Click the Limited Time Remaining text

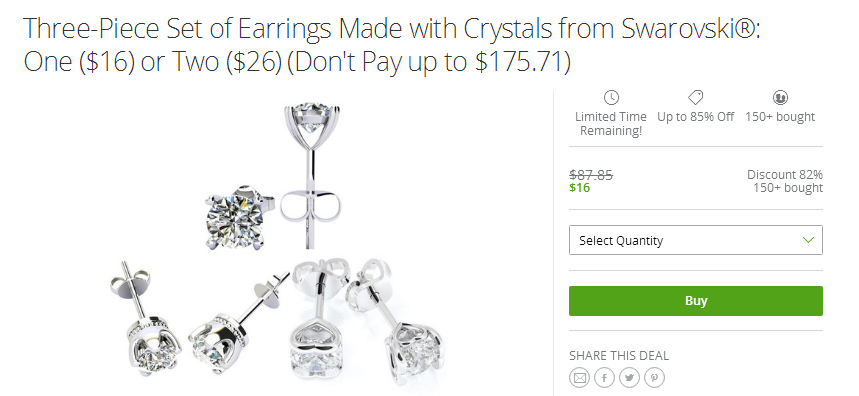(611, 124)
